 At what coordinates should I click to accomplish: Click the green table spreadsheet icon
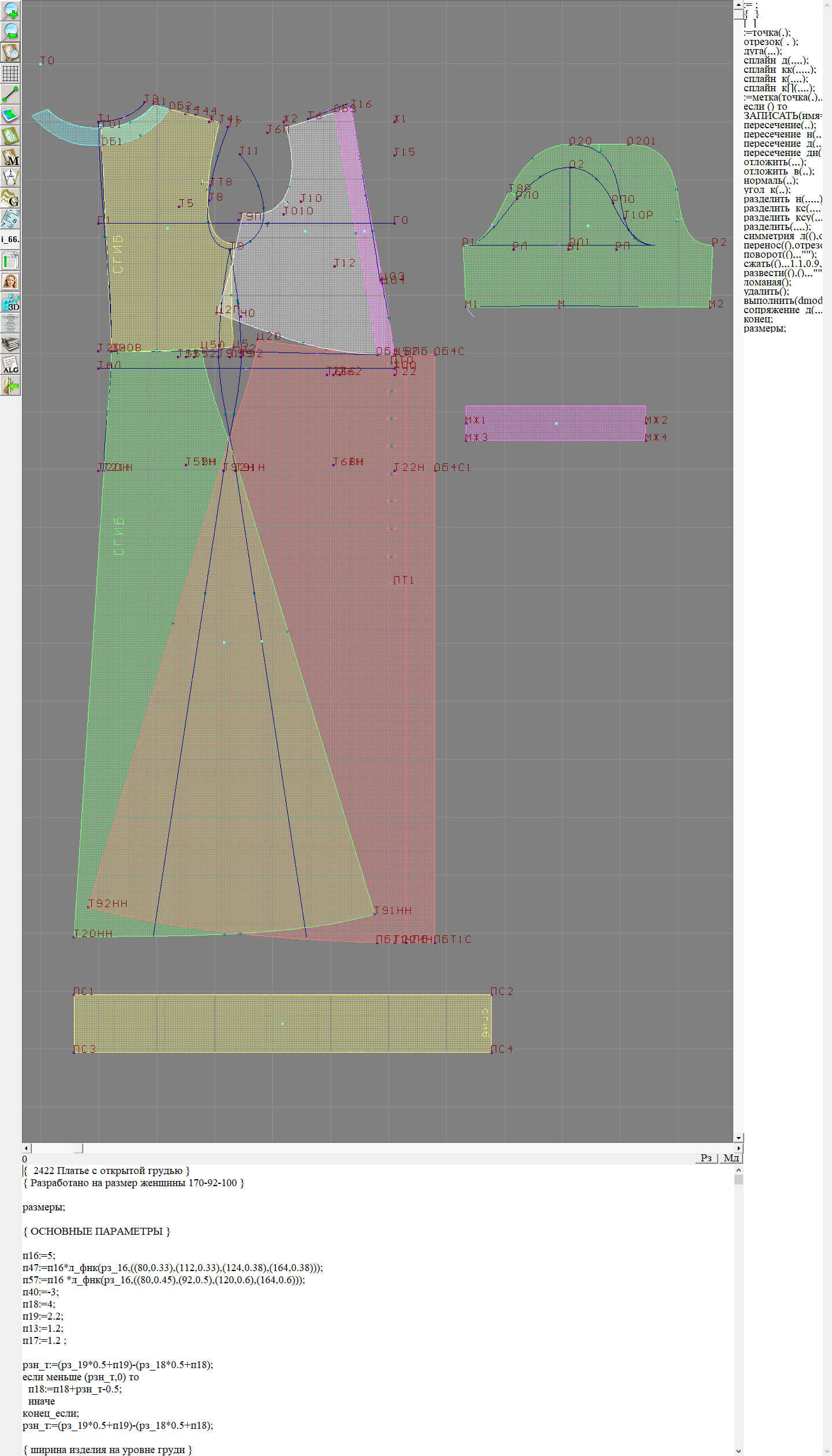pyautogui.click(x=10, y=261)
